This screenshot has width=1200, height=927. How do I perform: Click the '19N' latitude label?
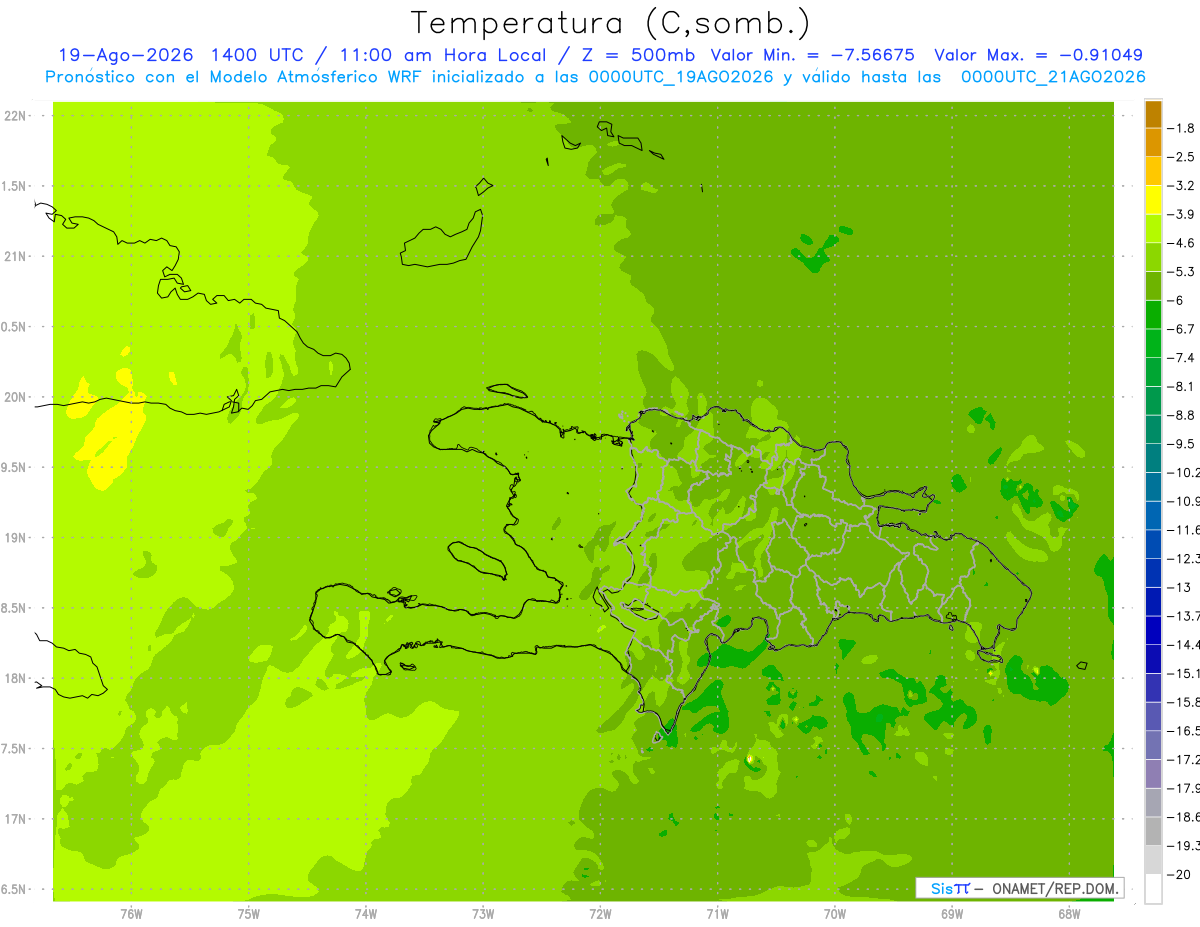16,538
